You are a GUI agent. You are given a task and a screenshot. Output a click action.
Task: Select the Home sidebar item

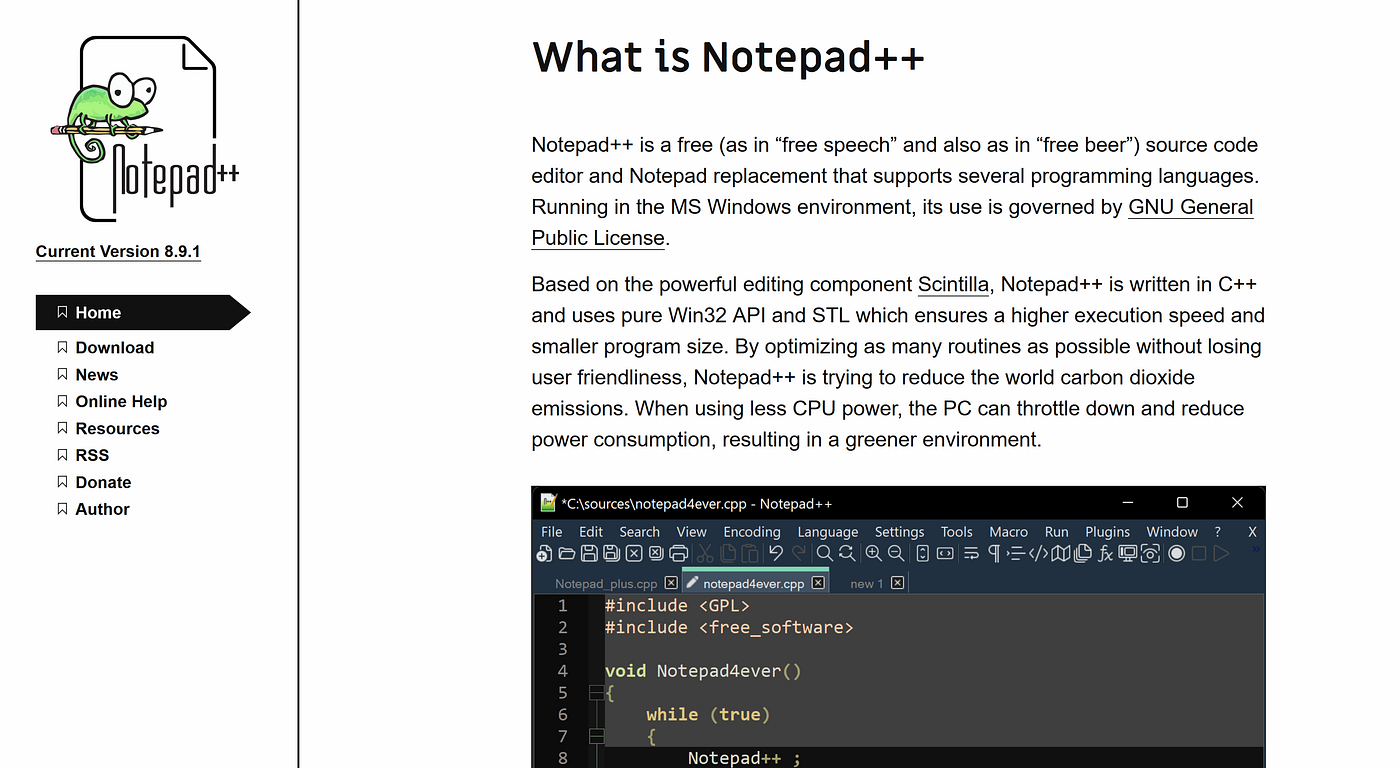(x=142, y=313)
